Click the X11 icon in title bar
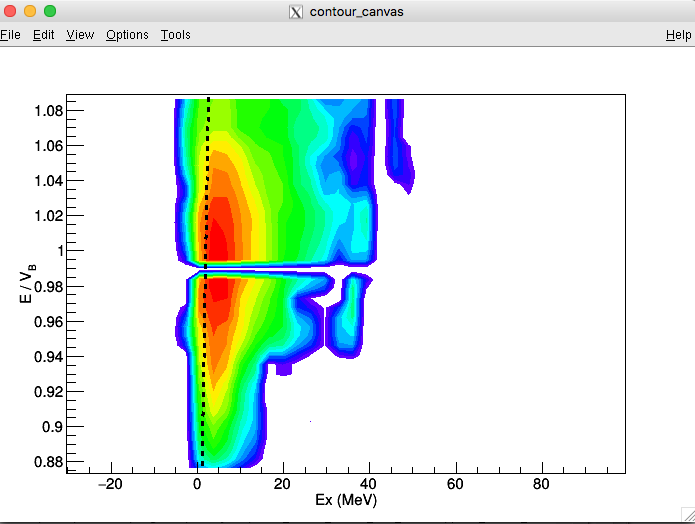The image size is (695, 524). (296, 12)
